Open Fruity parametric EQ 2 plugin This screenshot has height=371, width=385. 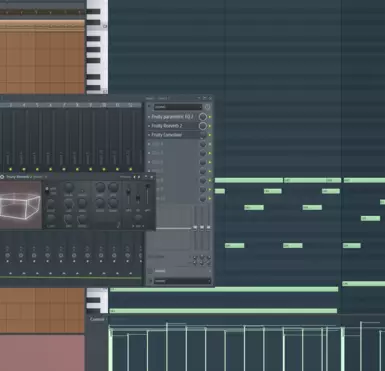[172, 117]
